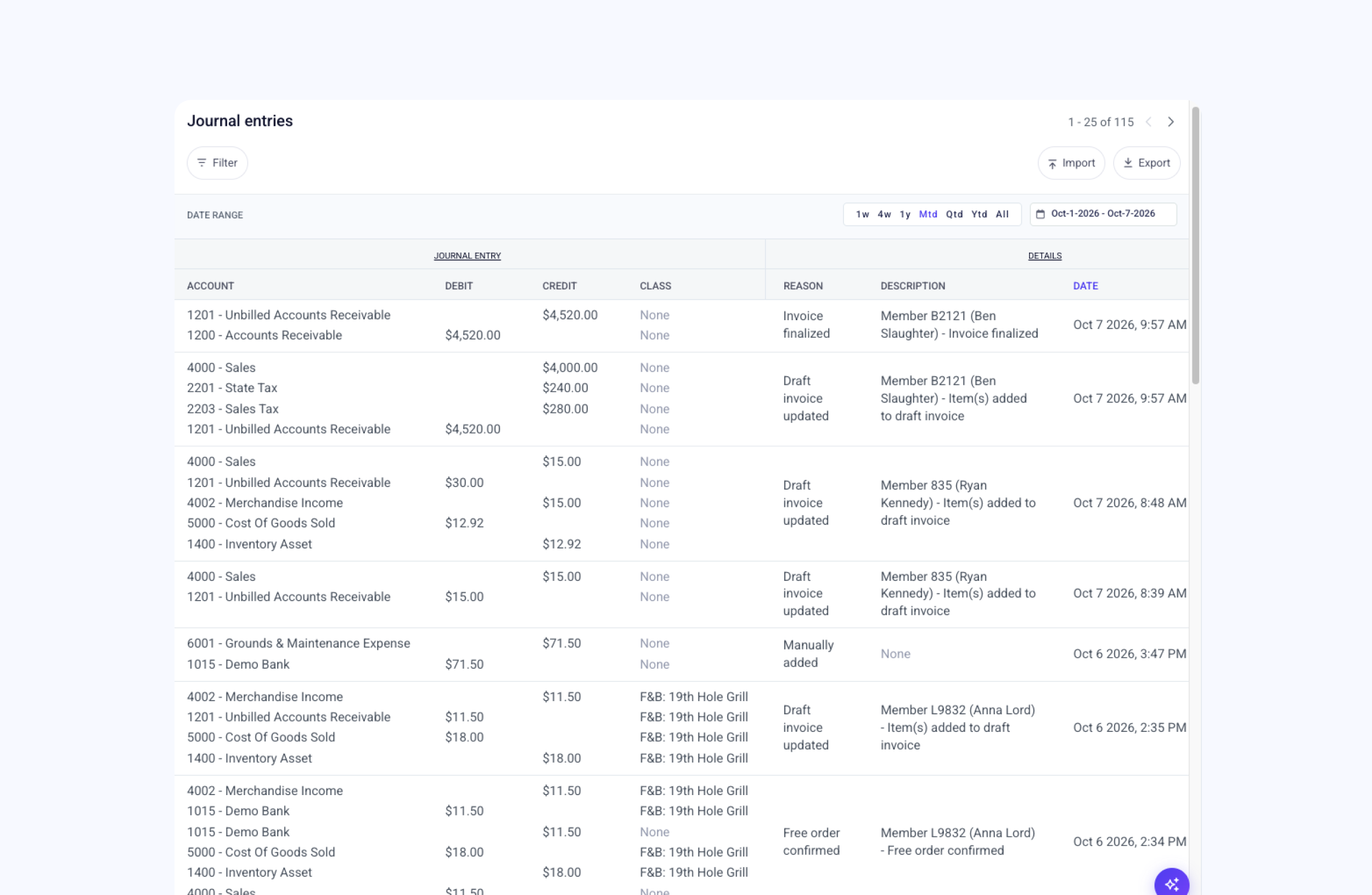Sort by the DATE column header
This screenshot has height=895, width=1372.
(x=1085, y=286)
